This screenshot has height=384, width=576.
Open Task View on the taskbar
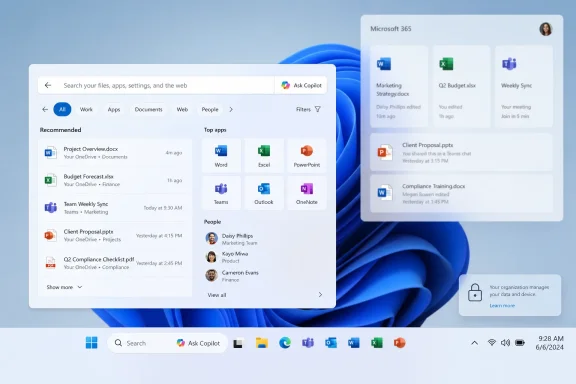coord(238,343)
